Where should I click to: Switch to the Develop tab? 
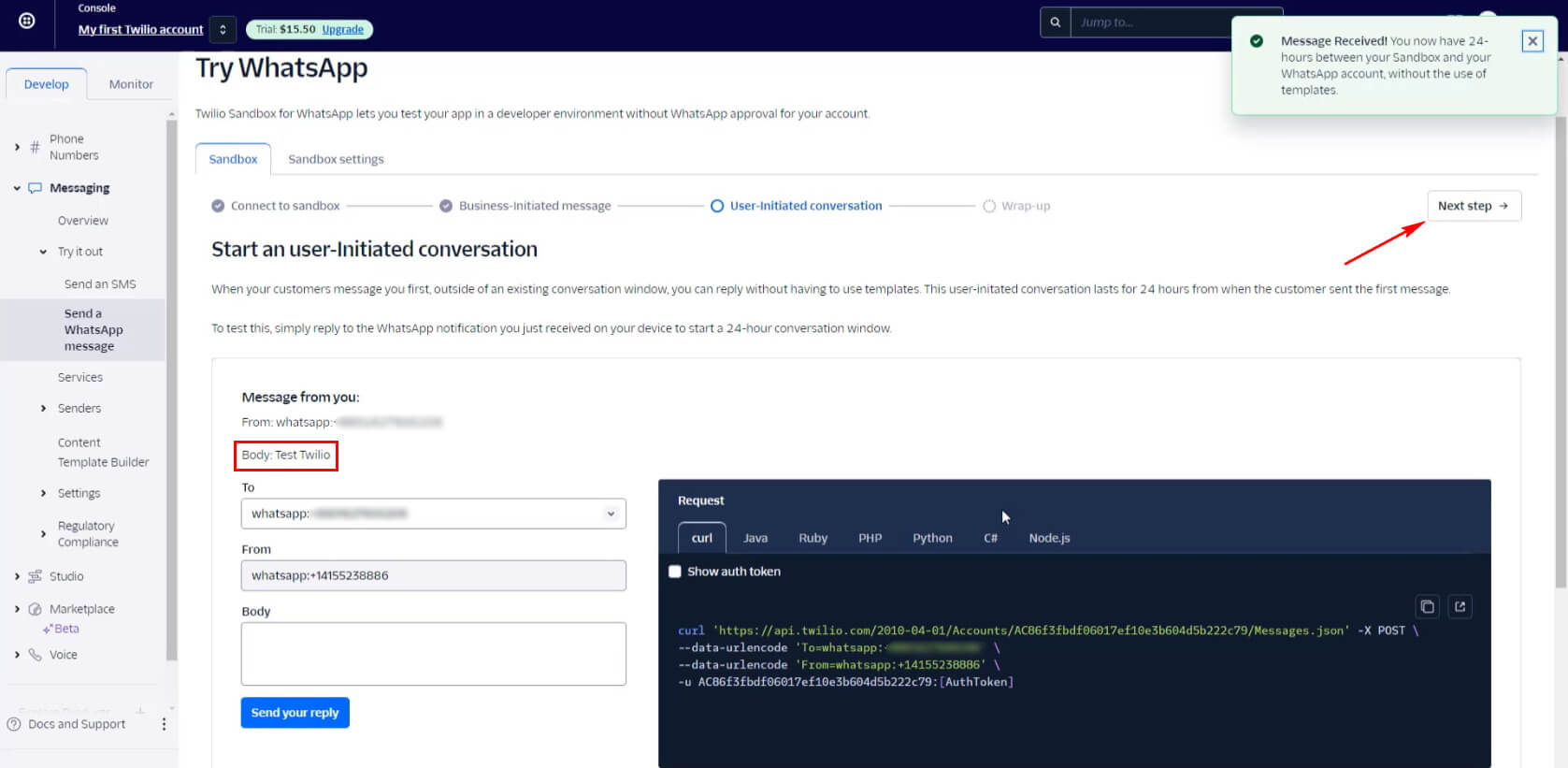(x=47, y=84)
